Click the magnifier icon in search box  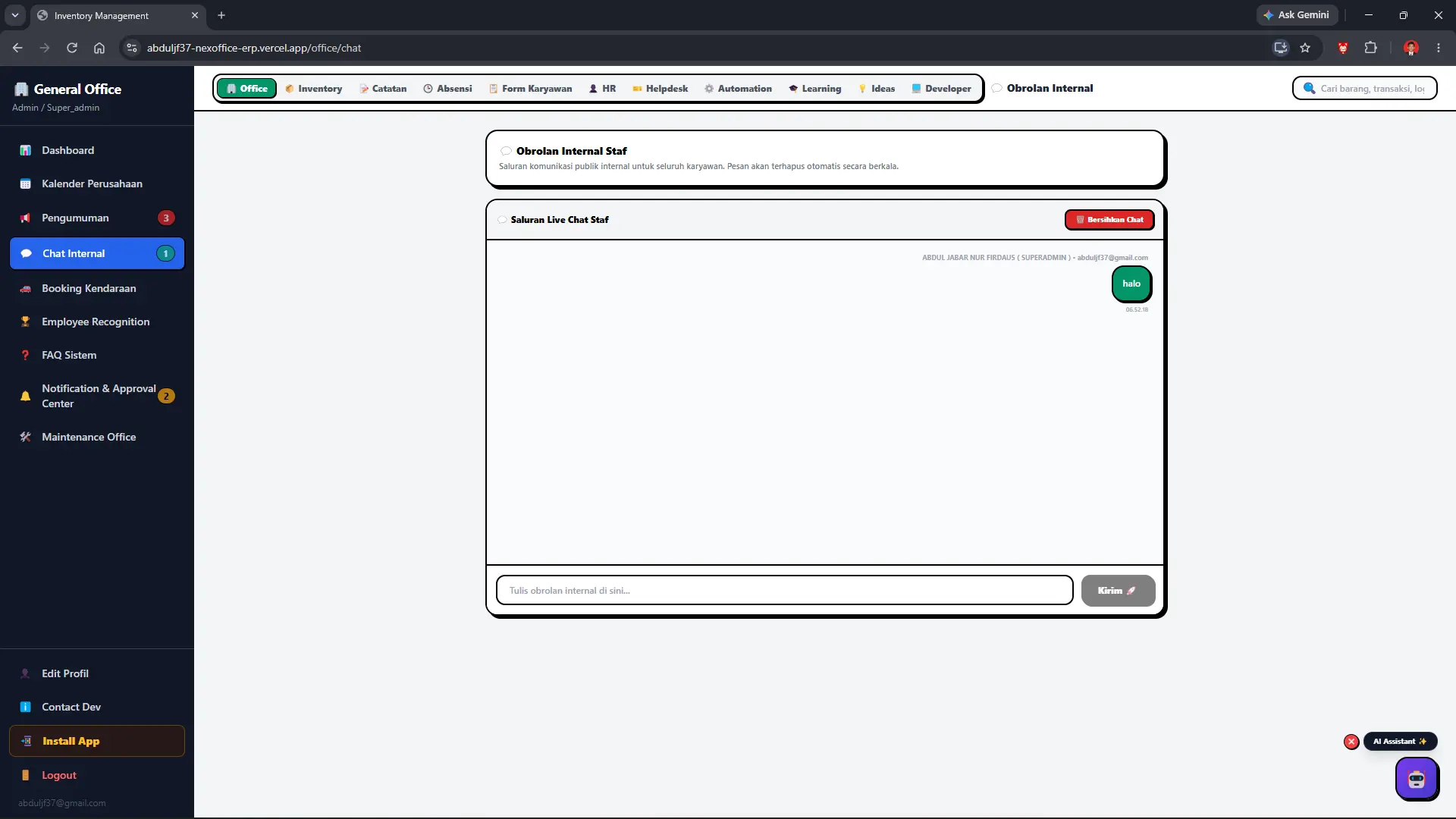pos(1309,89)
